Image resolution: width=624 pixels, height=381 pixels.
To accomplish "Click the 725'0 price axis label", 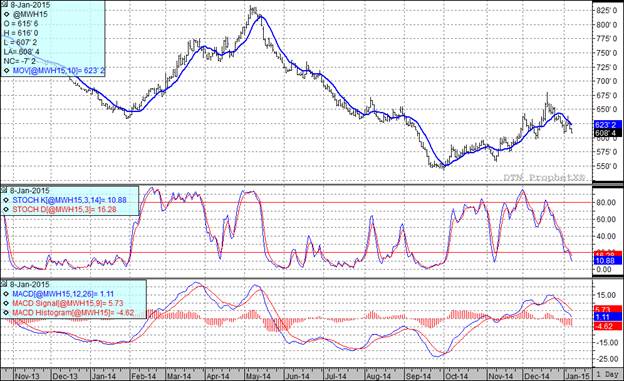I will (x=606, y=67).
